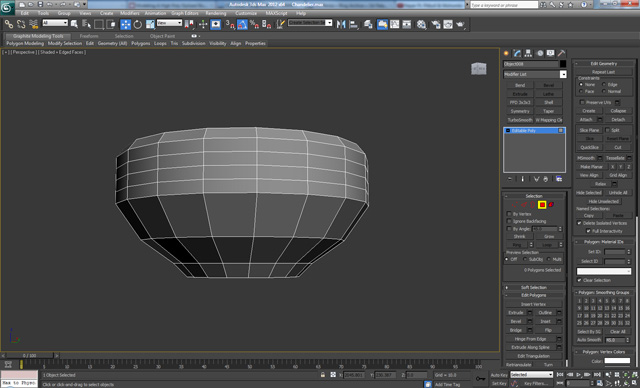Open the Customize menu
Screen dimensions: 640x388
coord(246,13)
